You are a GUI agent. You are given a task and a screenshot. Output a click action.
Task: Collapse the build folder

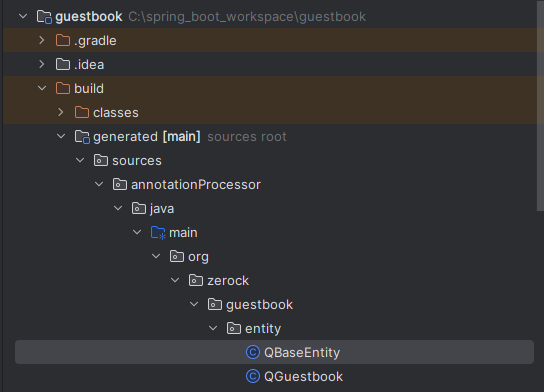coord(42,88)
